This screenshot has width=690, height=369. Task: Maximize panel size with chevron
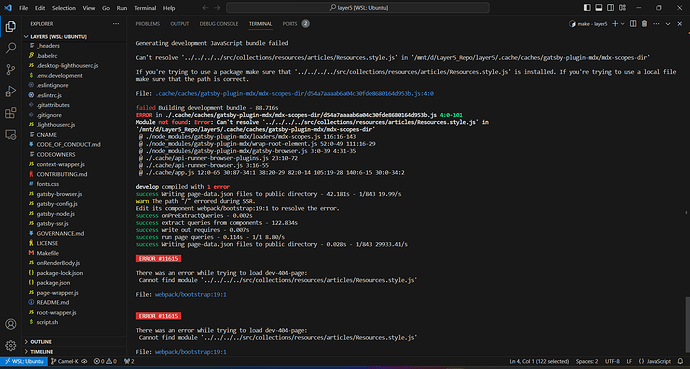(668, 24)
